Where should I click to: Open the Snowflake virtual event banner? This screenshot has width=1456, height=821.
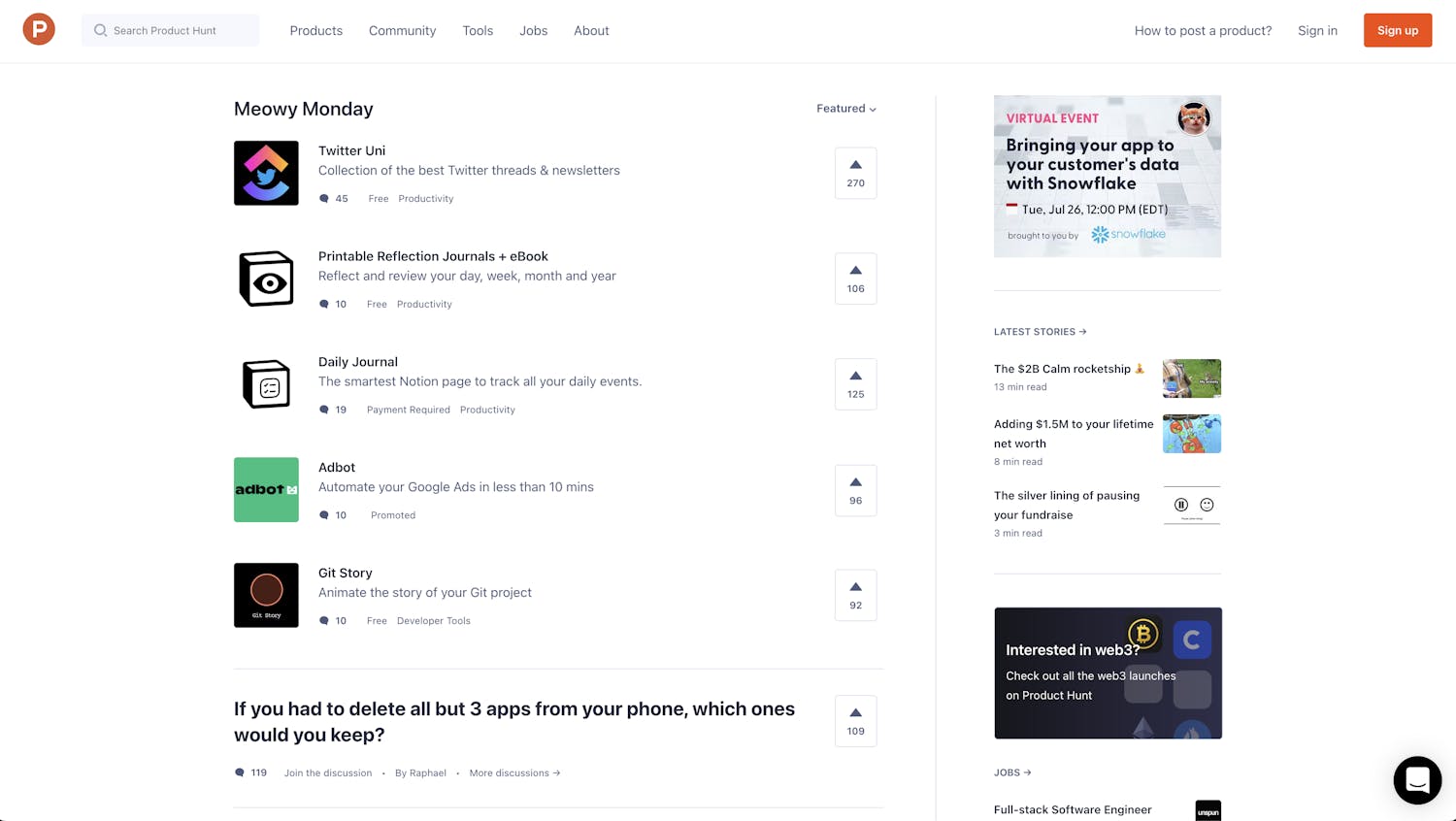pos(1108,176)
